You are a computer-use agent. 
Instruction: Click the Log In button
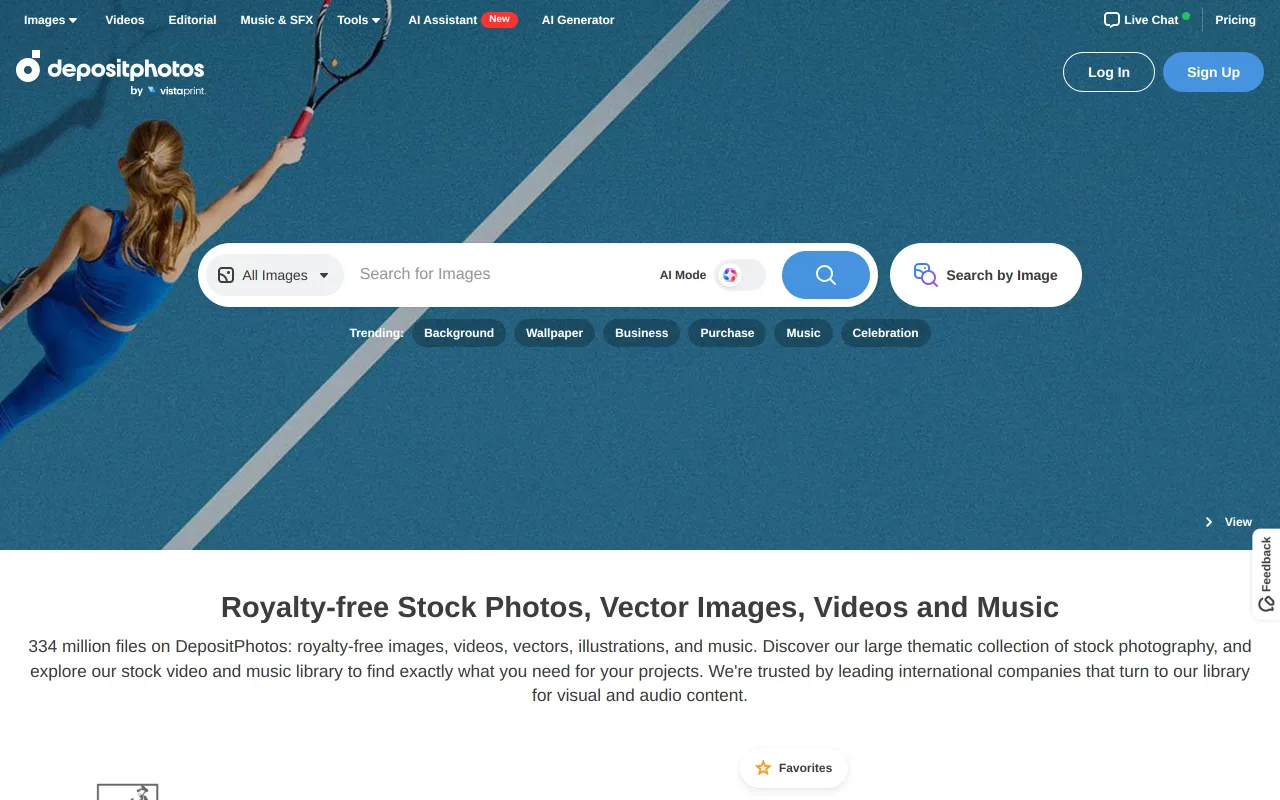[1108, 72]
